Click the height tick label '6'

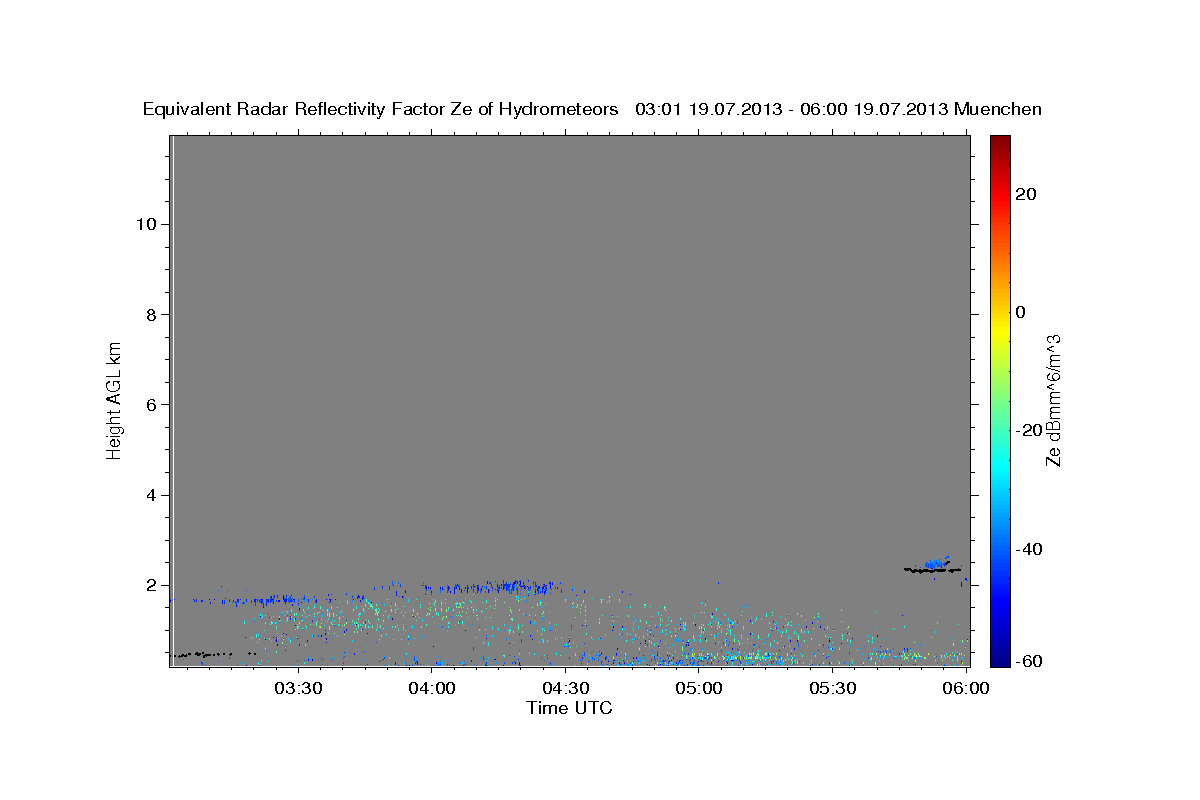point(151,404)
